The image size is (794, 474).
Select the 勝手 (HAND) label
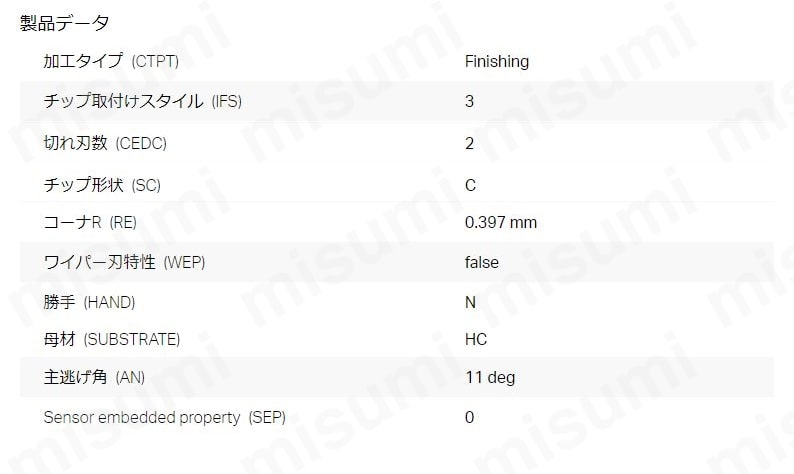coord(89,302)
